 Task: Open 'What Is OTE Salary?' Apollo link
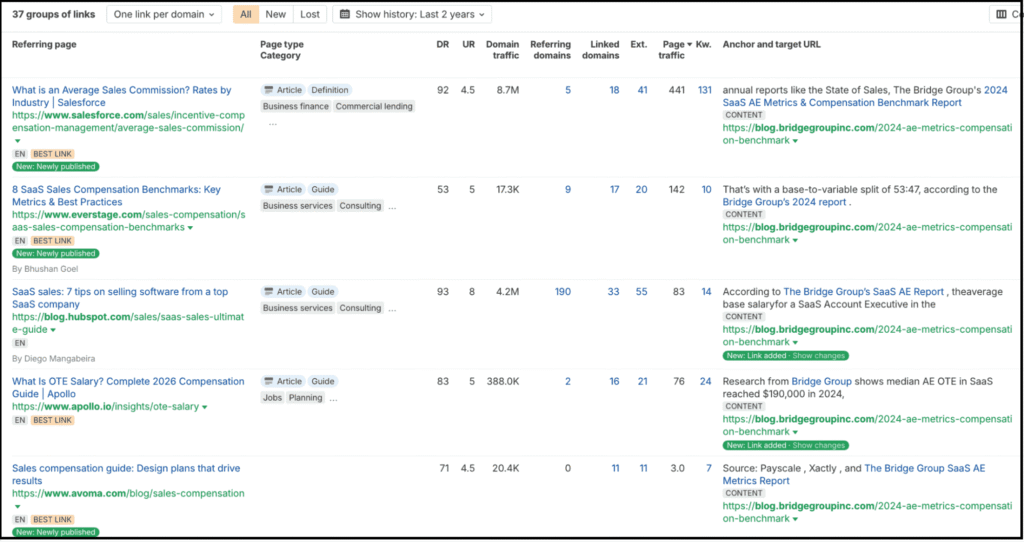[128, 387]
